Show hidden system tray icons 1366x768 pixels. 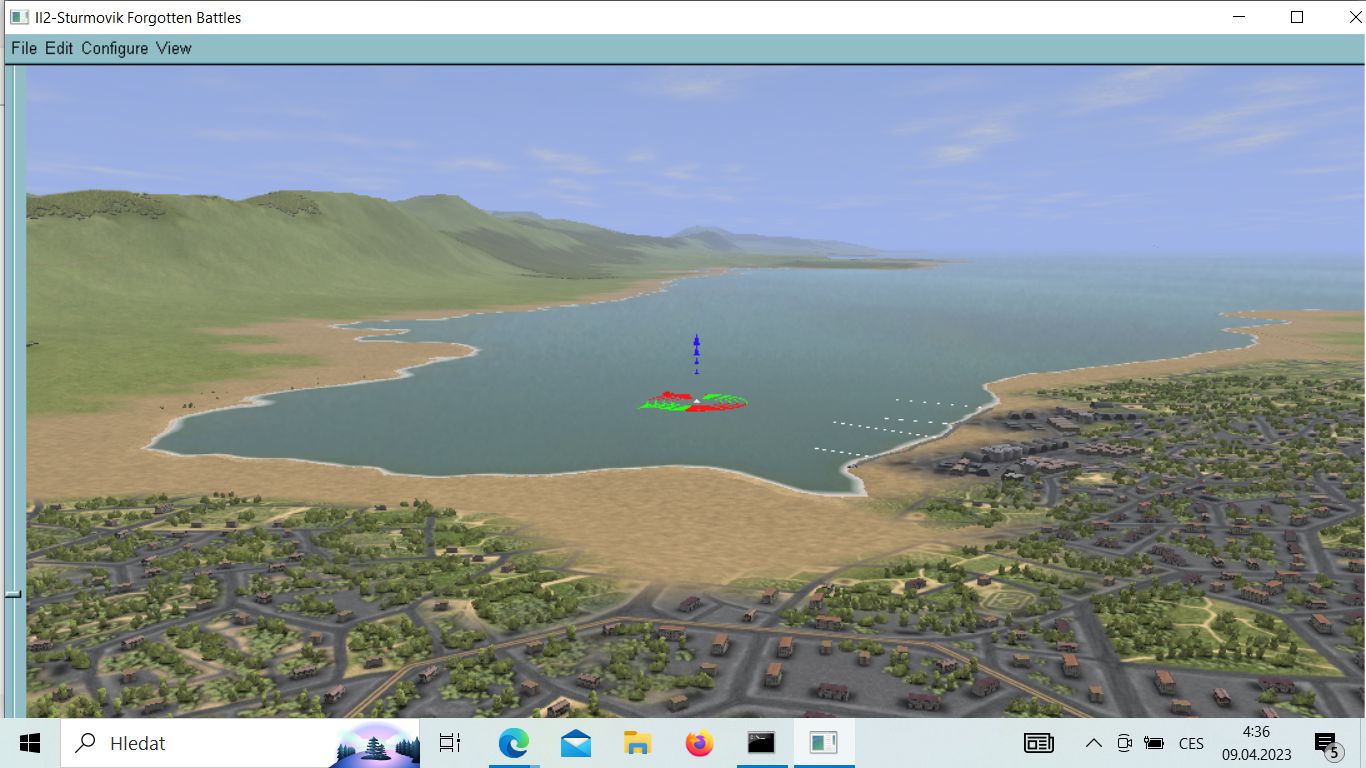(x=1094, y=743)
